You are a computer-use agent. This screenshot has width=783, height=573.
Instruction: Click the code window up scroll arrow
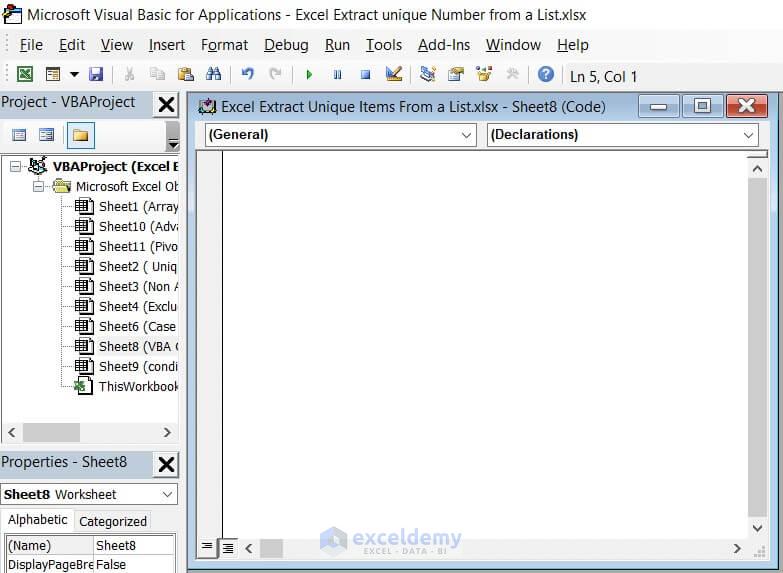[758, 169]
